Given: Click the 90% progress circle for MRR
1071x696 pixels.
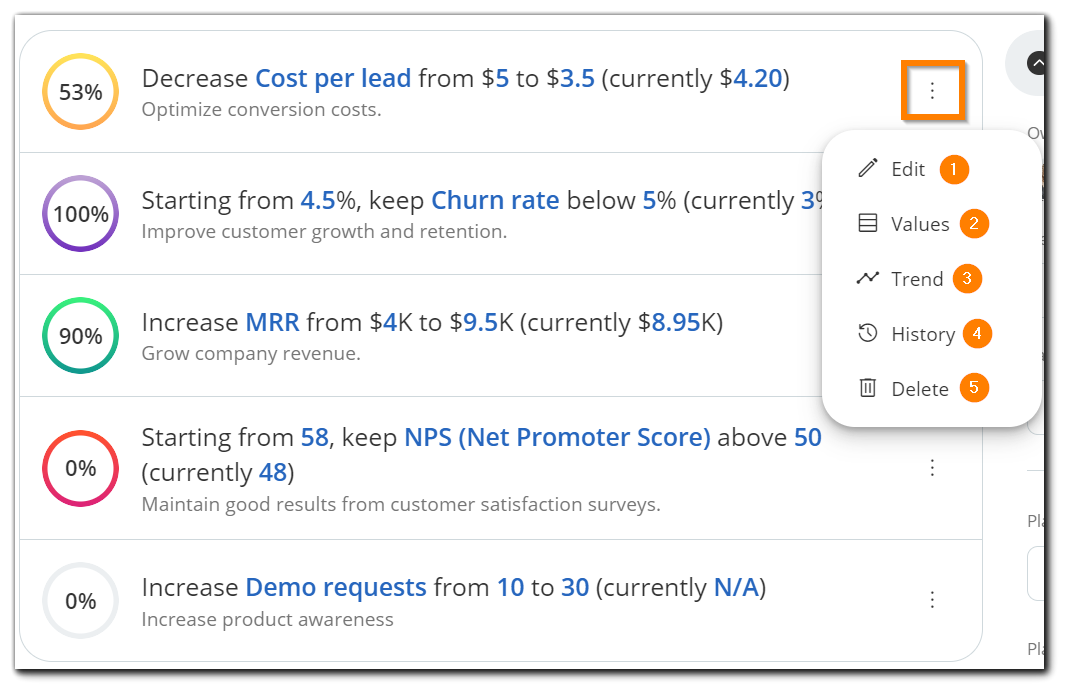Looking at the screenshot, I should point(81,335).
